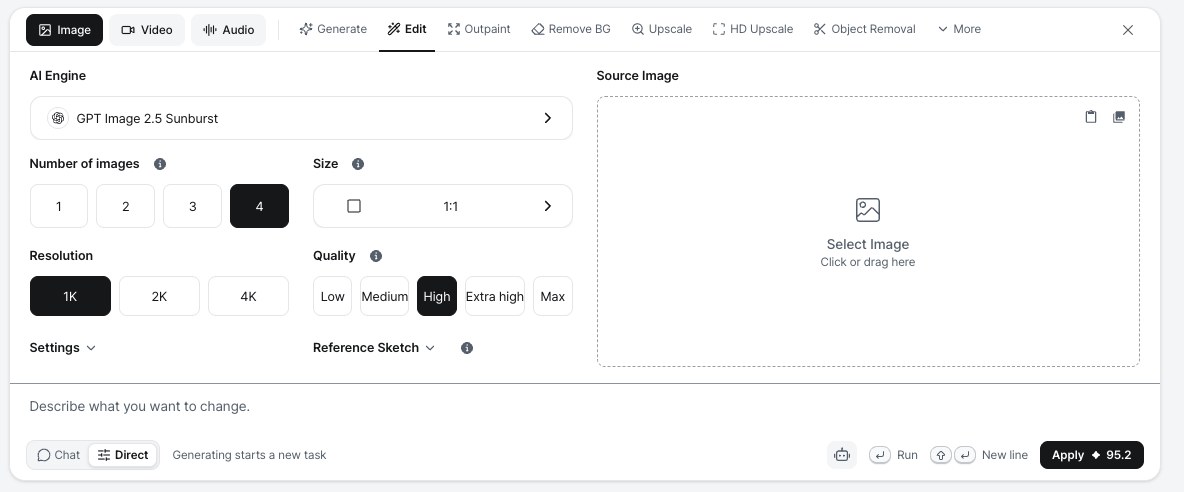Switch to Video mode
Image resolution: width=1184 pixels, height=492 pixels.
pyautogui.click(x=146, y=30)
